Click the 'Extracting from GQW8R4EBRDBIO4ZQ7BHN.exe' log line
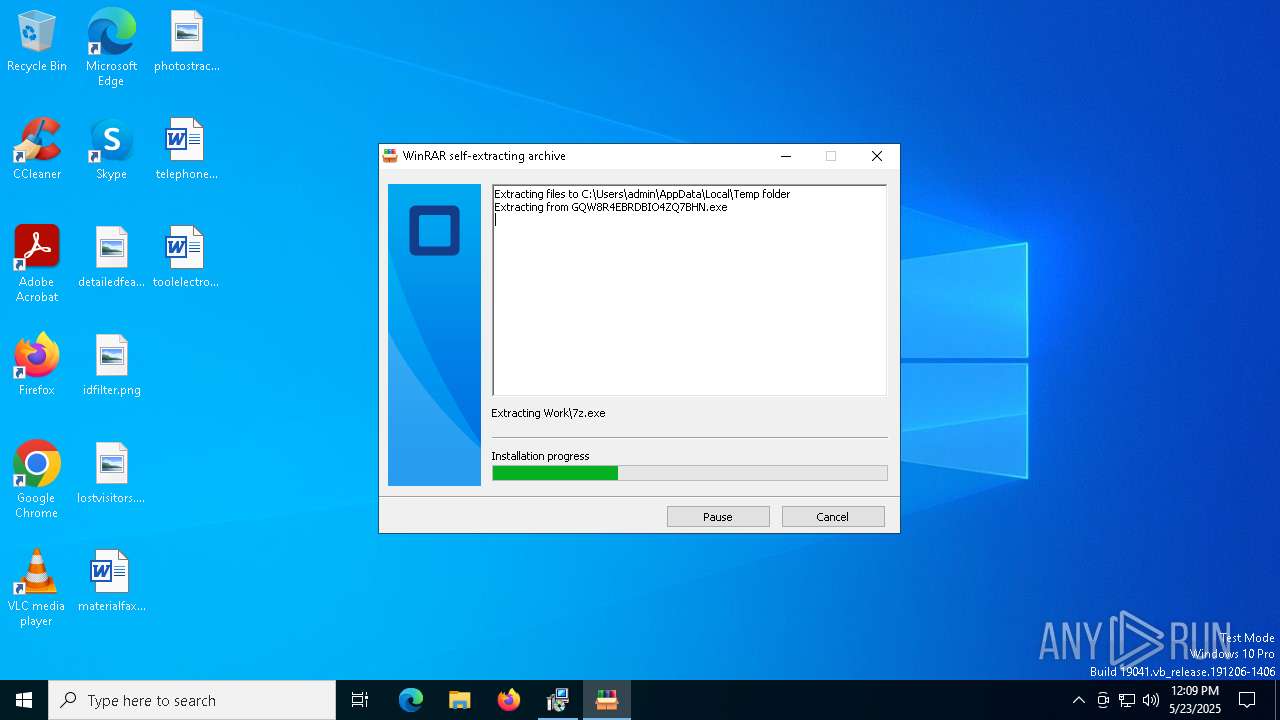The image size is (1280, 720). [611, 207]
